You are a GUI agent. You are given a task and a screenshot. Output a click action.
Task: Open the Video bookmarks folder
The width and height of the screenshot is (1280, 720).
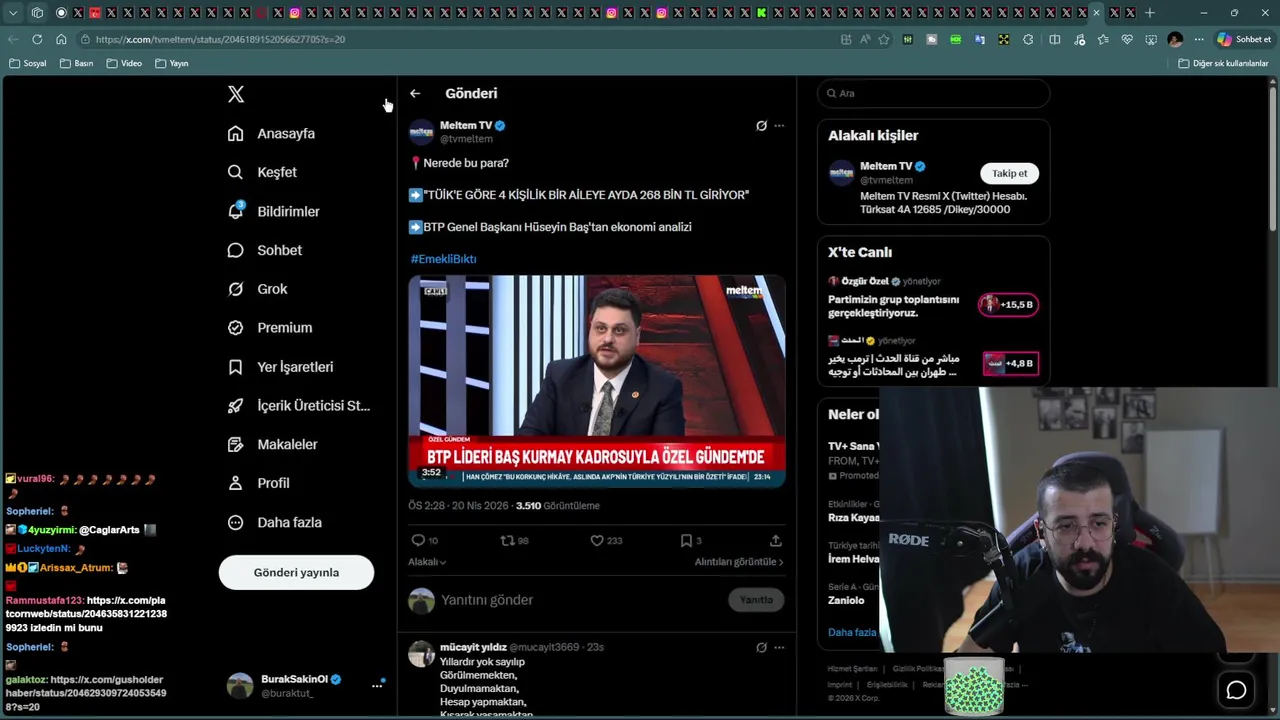point(124,63)
